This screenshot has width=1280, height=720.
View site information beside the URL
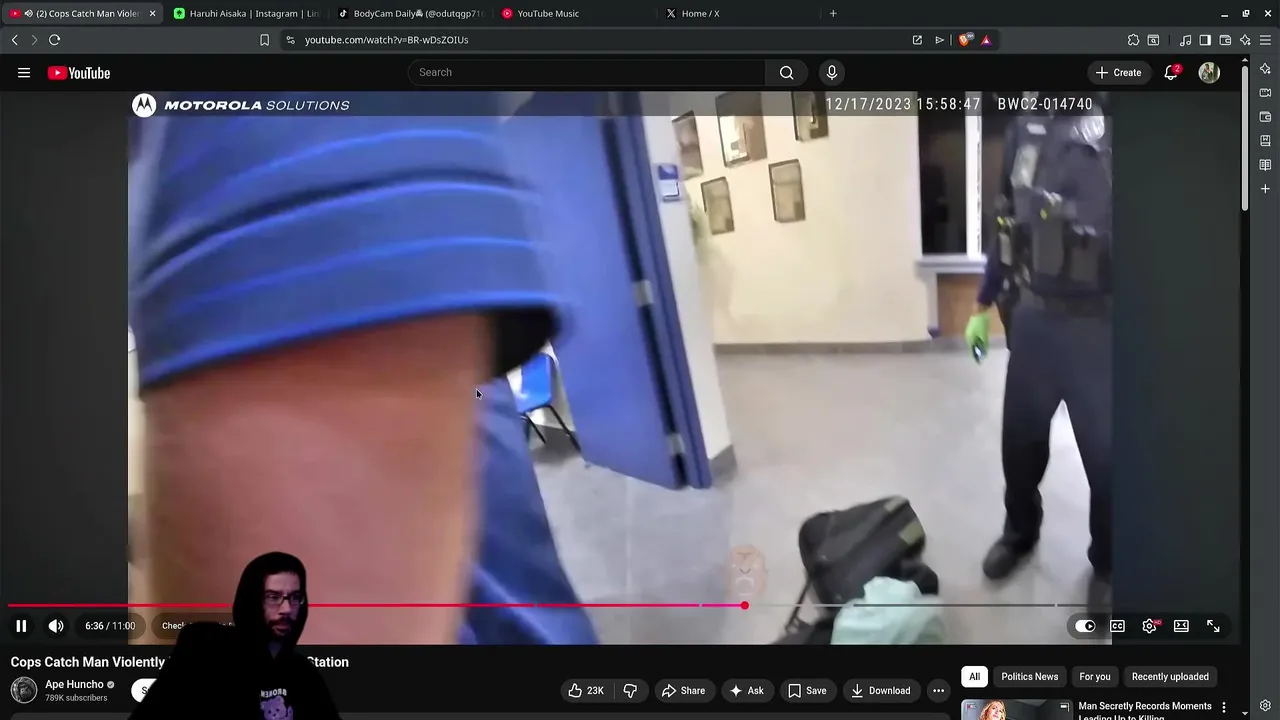(x=290, y=40)
